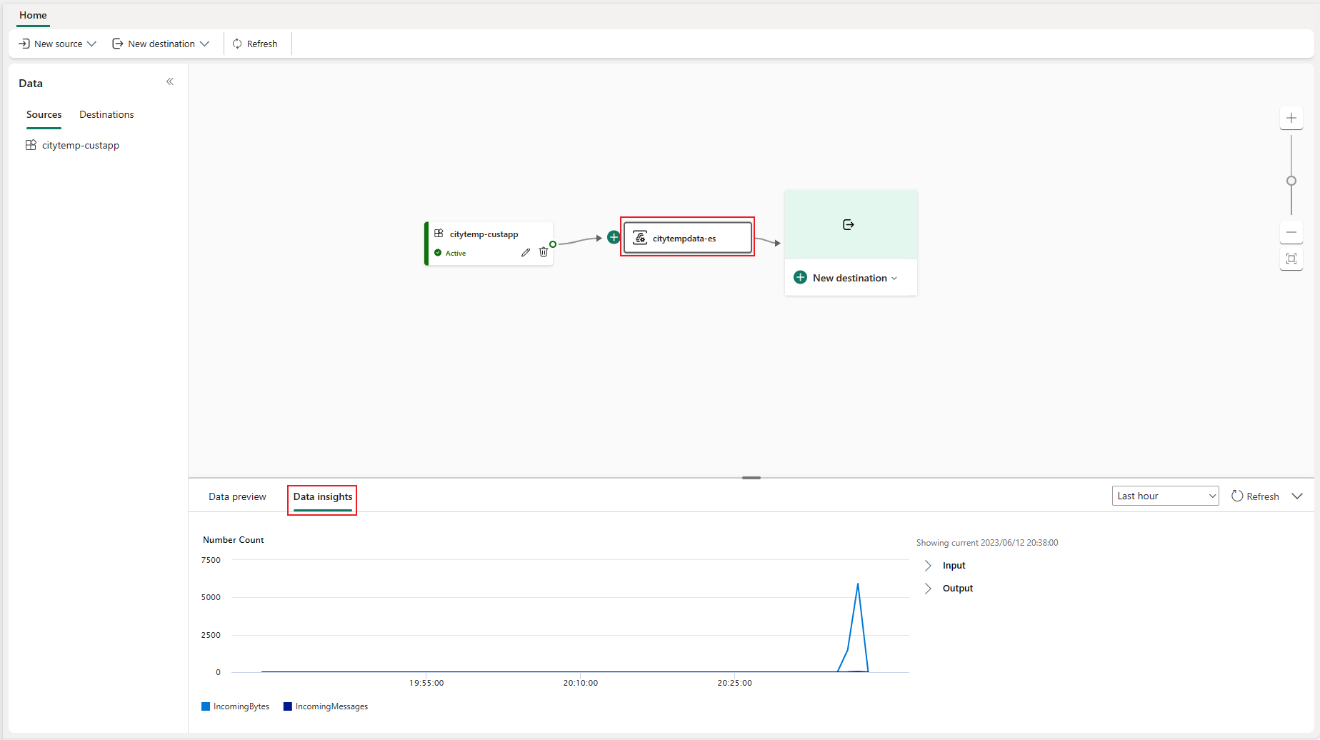Edit the citytemp-custapp source with pencil icon
1320x740 pixels.
(526, 252)
